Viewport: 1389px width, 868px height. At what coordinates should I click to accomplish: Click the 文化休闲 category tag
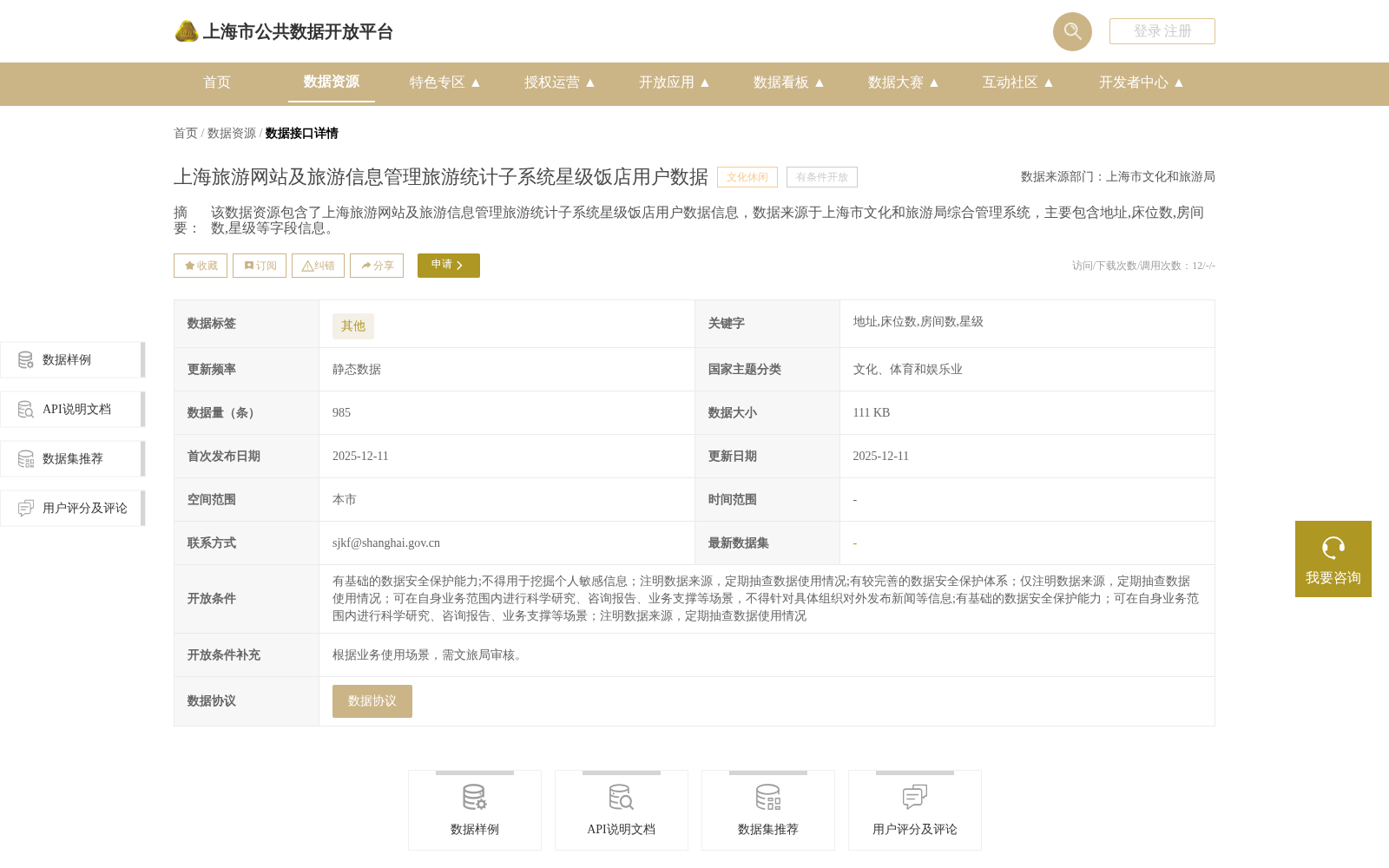[x=747, y=177]
